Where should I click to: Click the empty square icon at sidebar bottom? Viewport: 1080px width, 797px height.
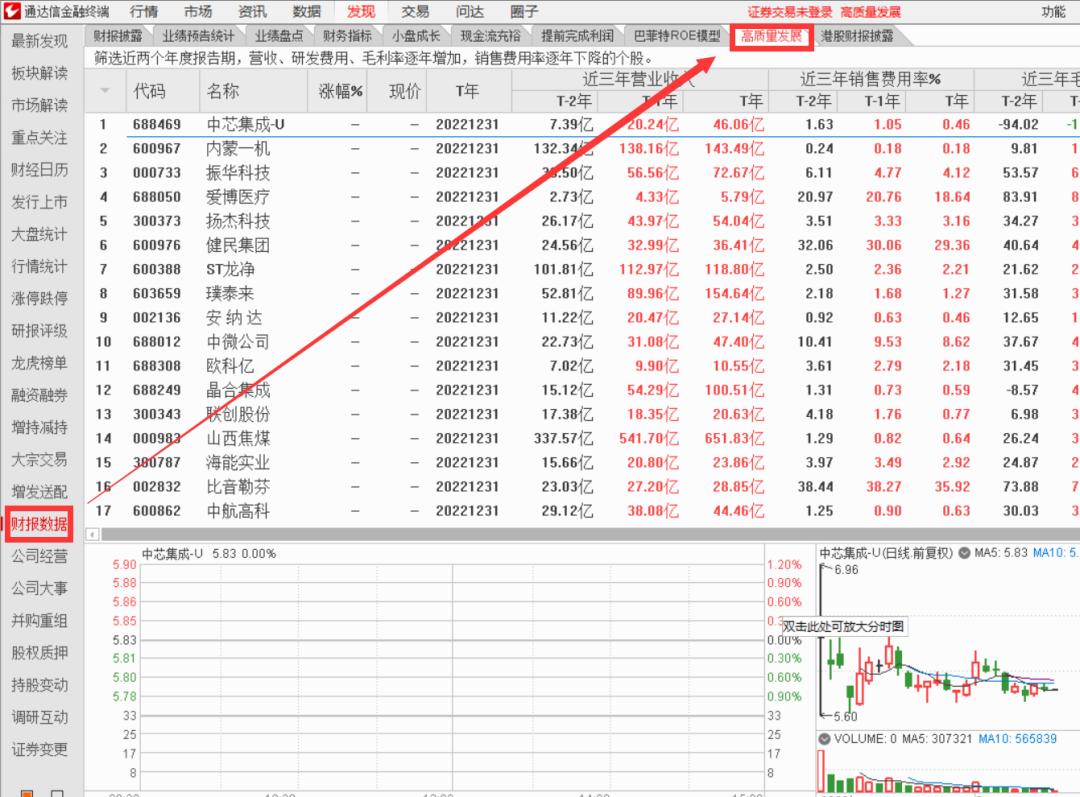[x=57, y=794]
